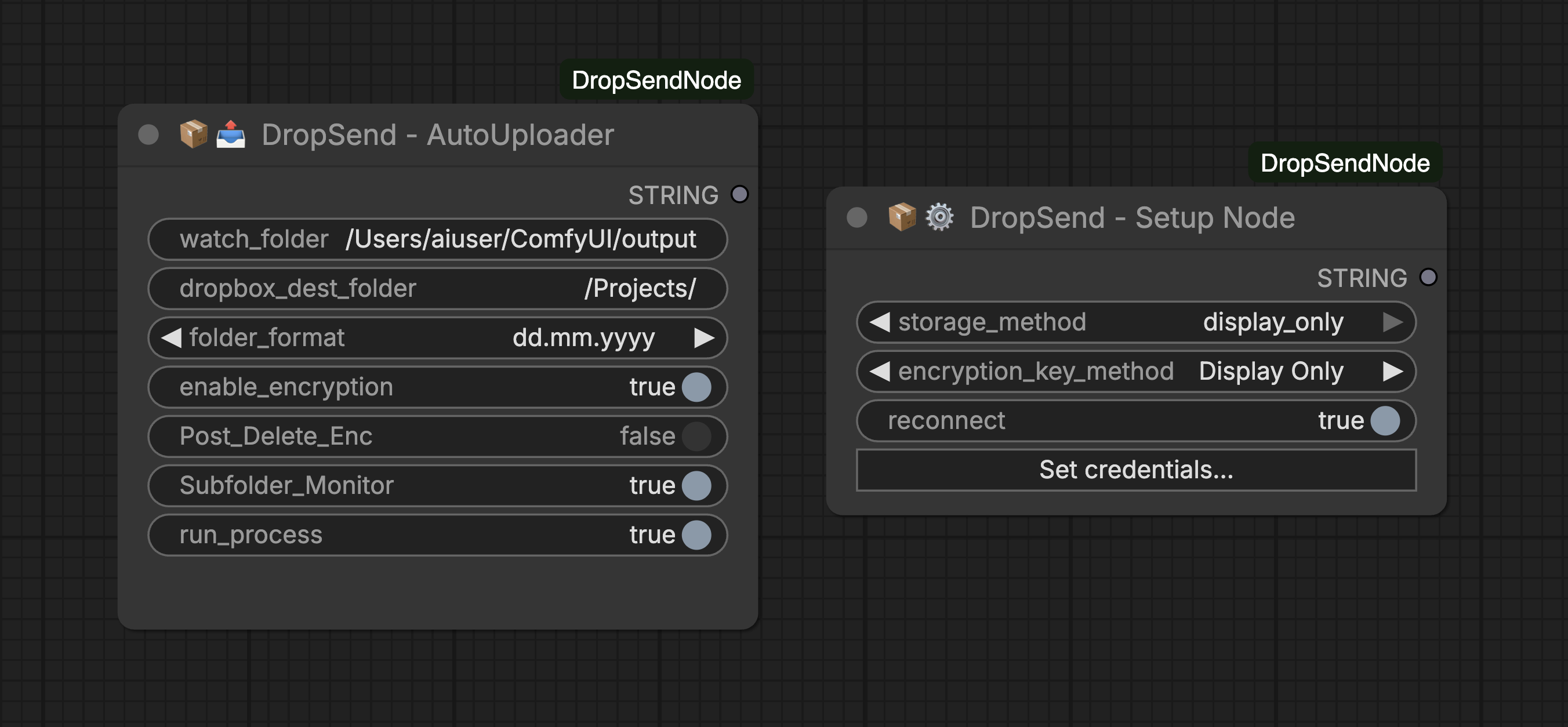Screen dimensions: 1568x727
Task: Click Setup Node STRING output socket
Action: (1428, 277)
